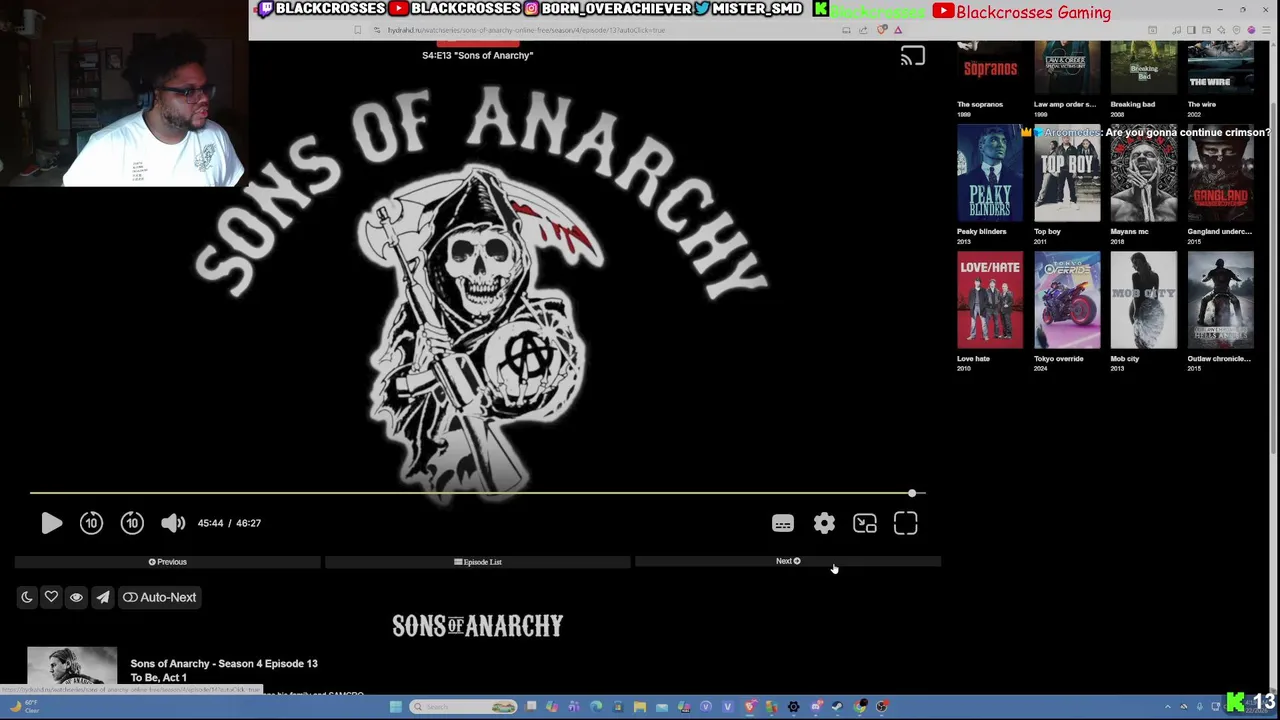Open the weather widget in taskbar
Viewport: 1280px width, 720px height.
pyautogui.click(x=25, y=706)
